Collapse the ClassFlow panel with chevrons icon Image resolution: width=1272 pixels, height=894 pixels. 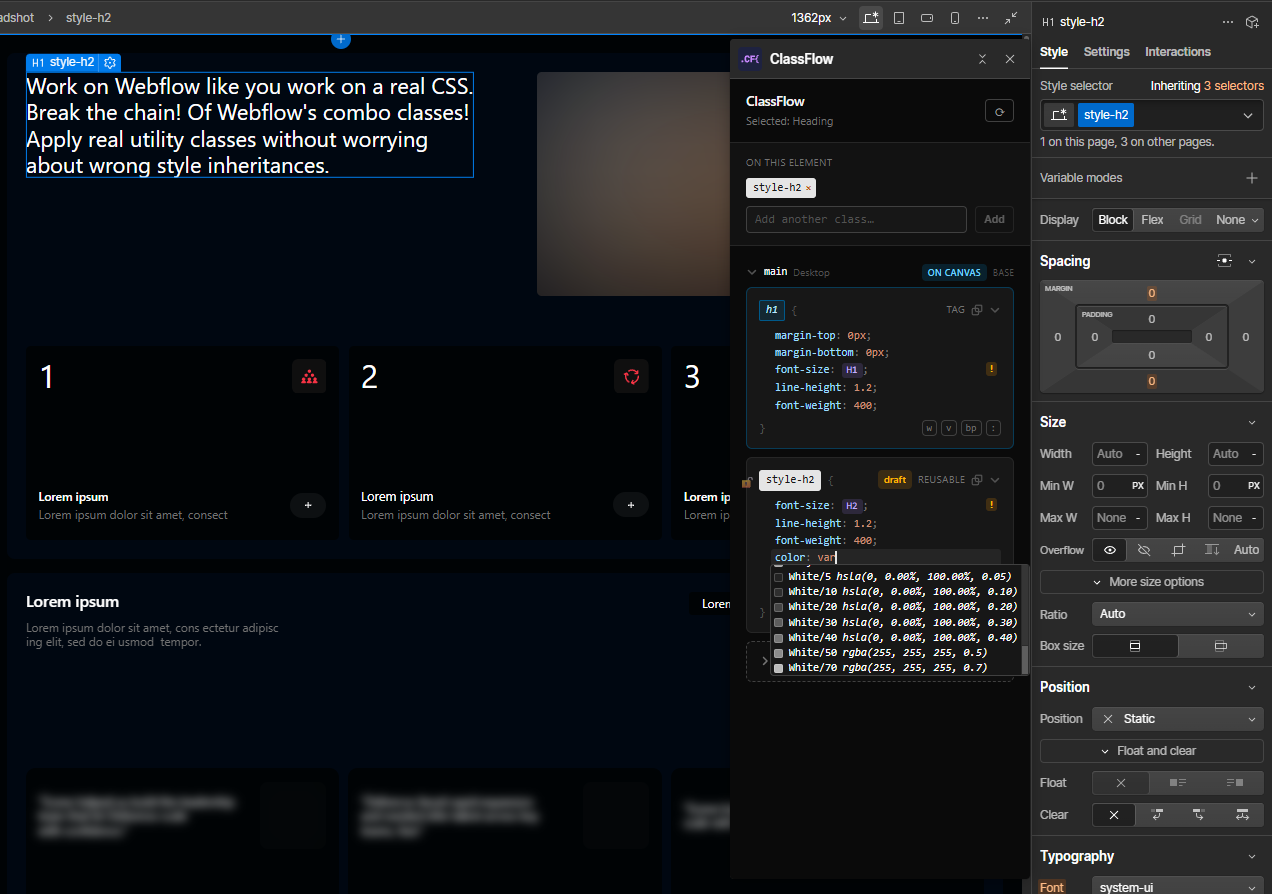pos(982,59)
